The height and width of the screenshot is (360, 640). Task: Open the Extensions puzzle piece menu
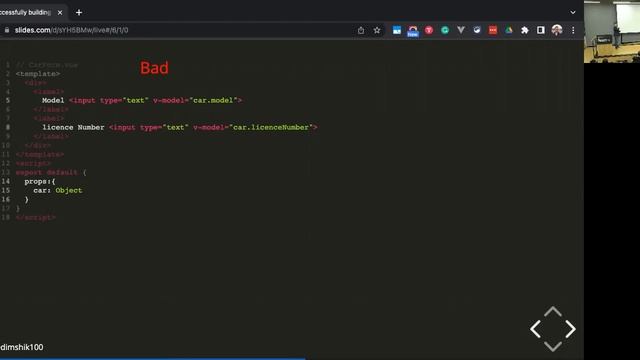tap(525, 30)
